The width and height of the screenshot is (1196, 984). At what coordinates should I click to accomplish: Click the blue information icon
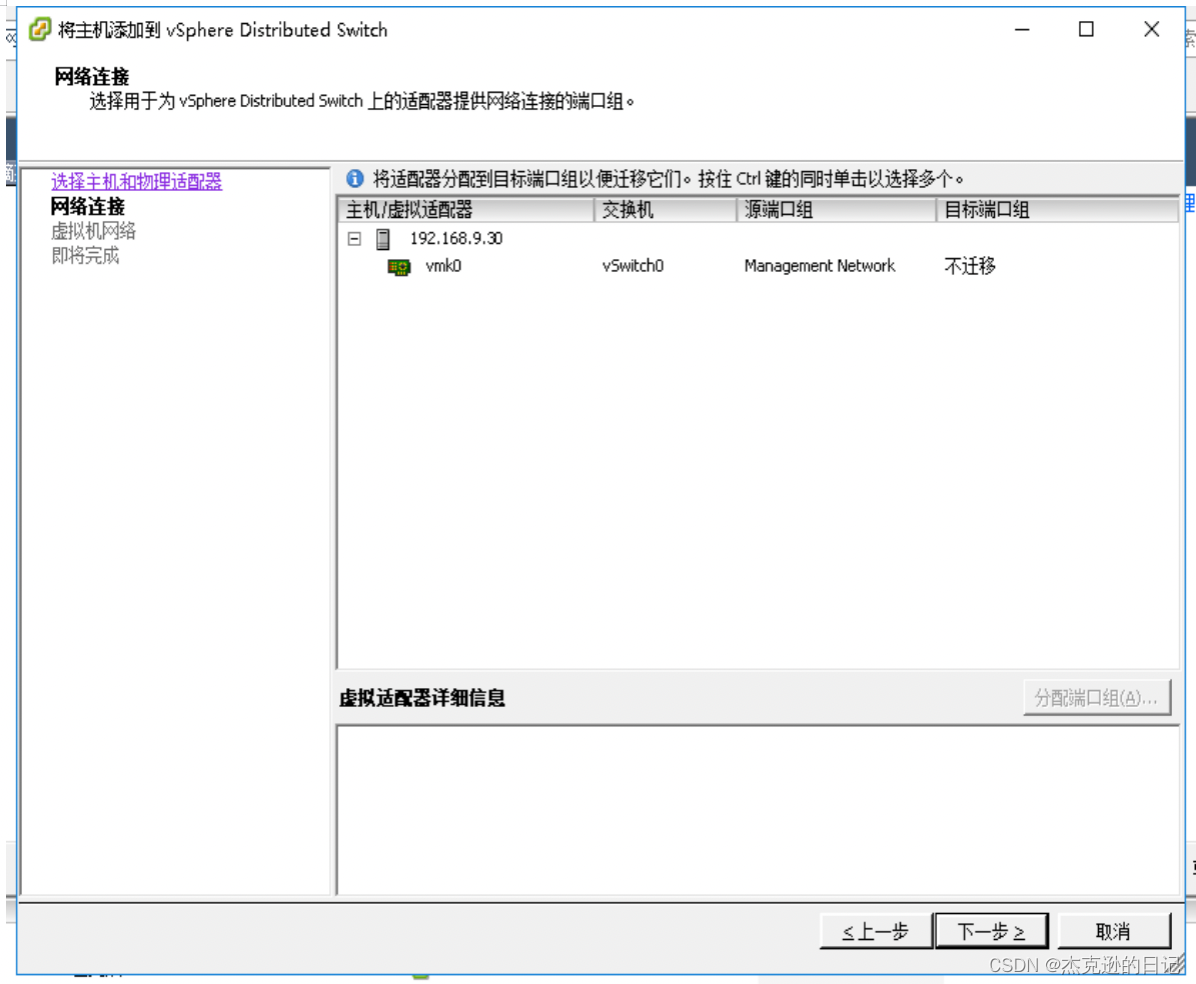[x=355, y=178]
